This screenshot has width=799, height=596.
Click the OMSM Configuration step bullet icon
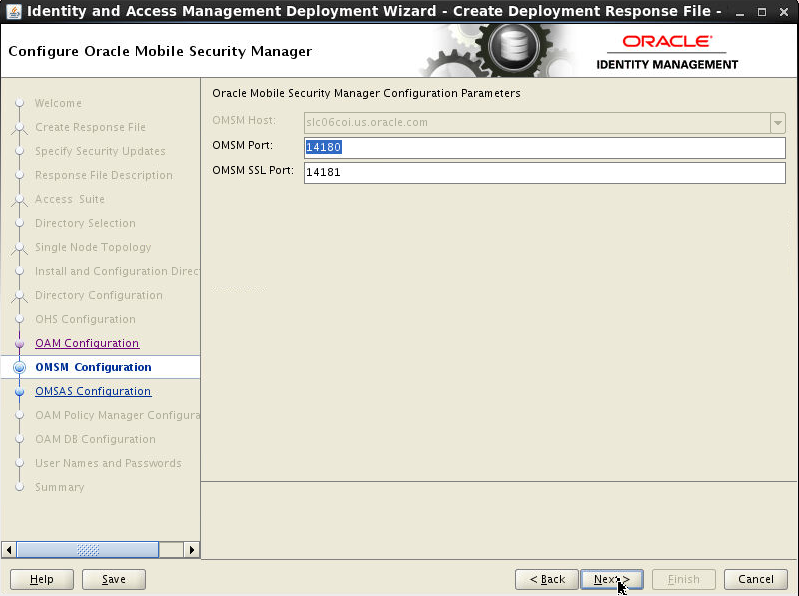(19, 367)
